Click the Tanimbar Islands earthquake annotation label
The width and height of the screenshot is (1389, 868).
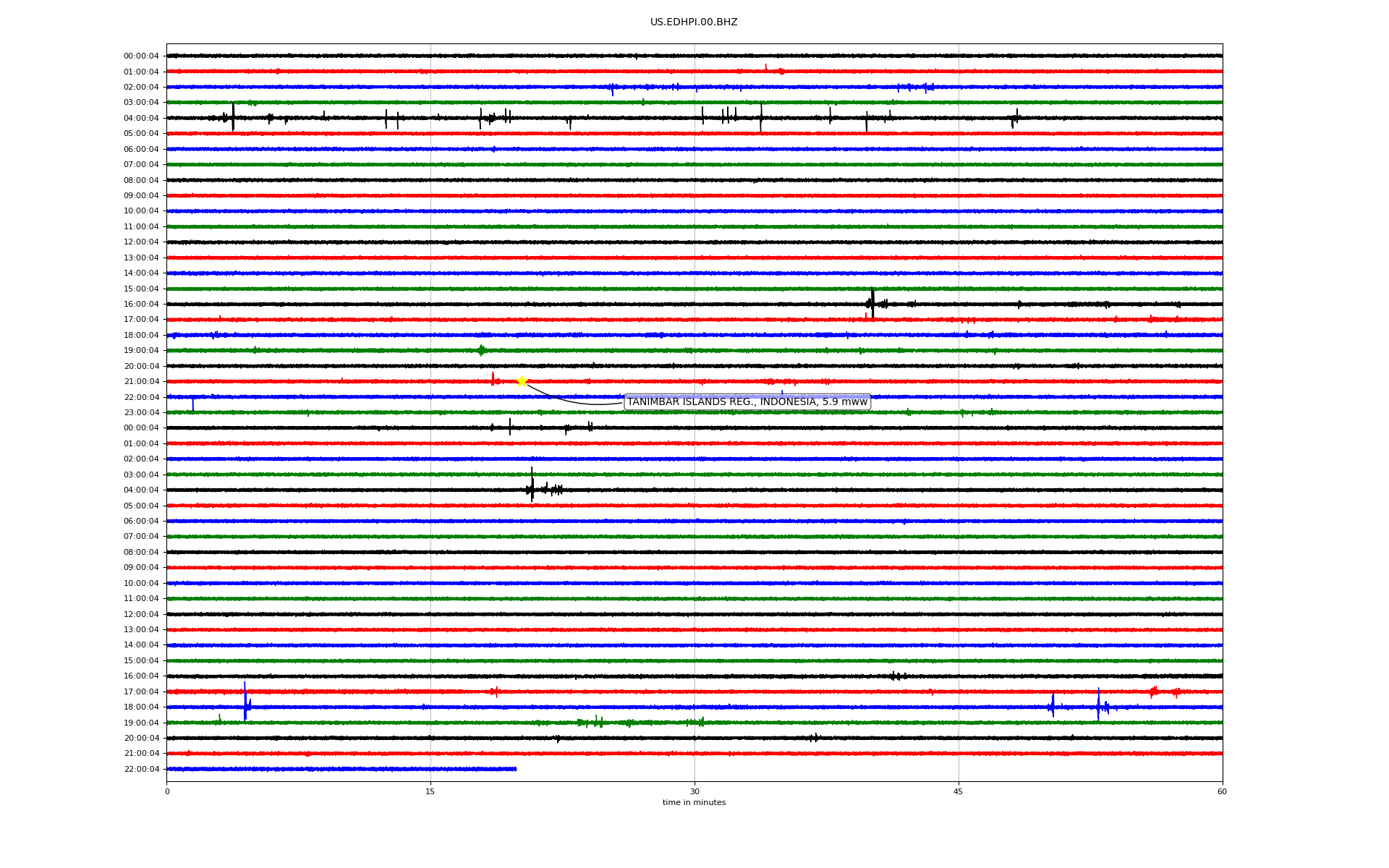point(747,402)
